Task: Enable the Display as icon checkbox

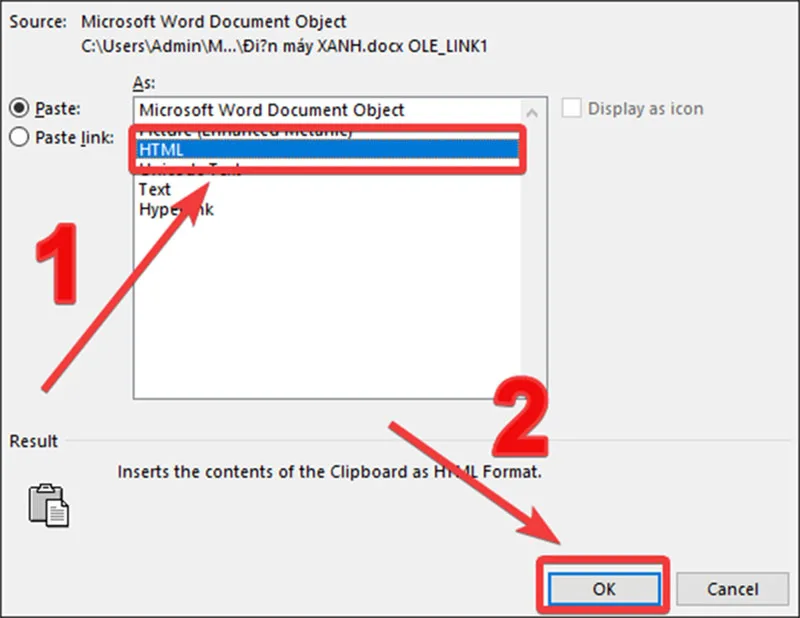Action: click(x=571, y=108)
